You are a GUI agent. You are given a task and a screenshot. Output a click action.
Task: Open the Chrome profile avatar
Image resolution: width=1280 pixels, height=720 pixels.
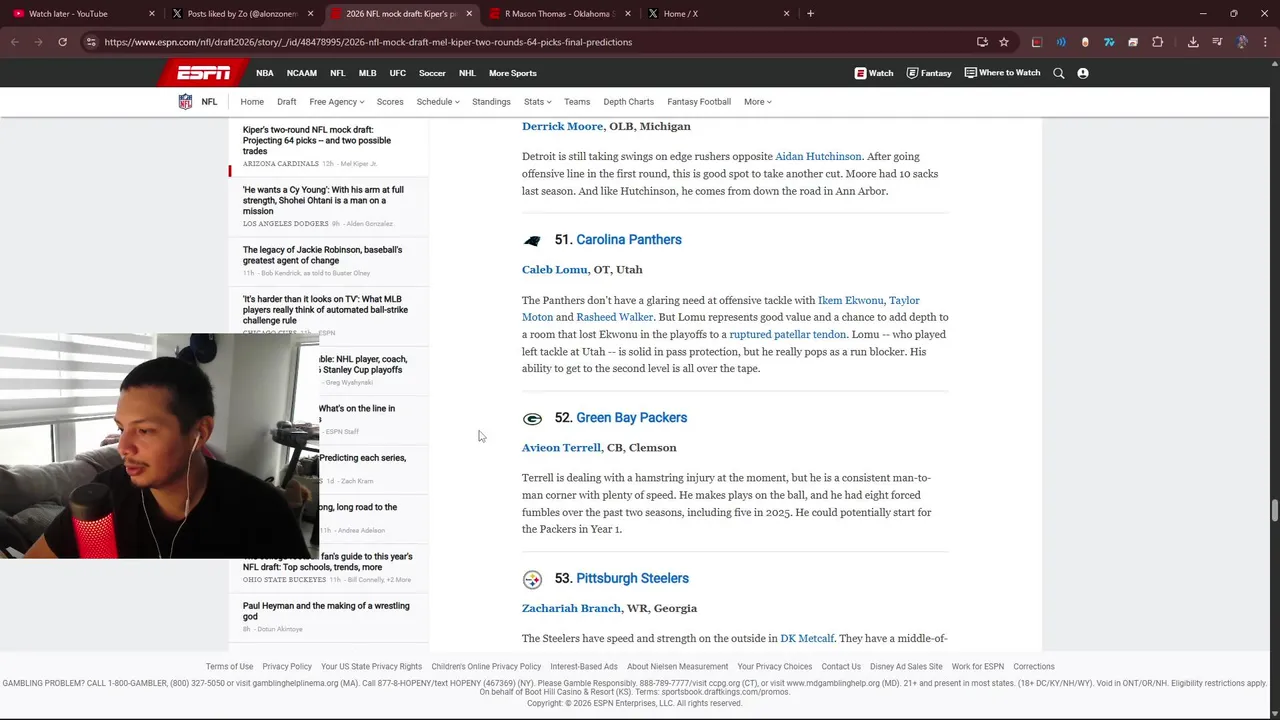(1242, 42)
